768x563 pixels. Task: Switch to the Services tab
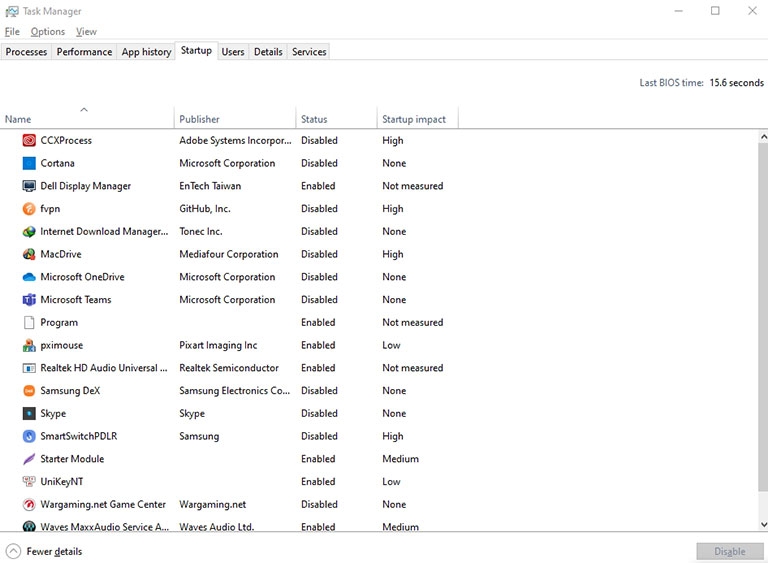click(x=309, y=51)
